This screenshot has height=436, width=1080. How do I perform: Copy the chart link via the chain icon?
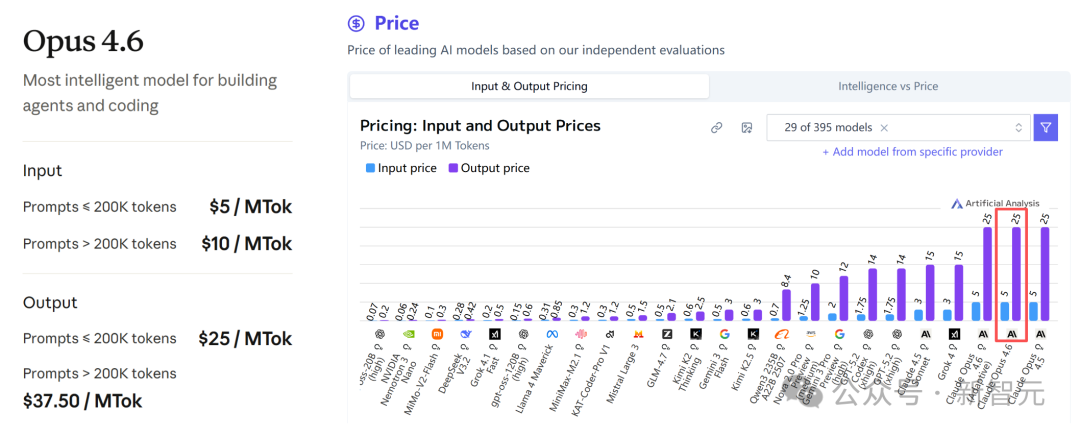click(716, 128)
